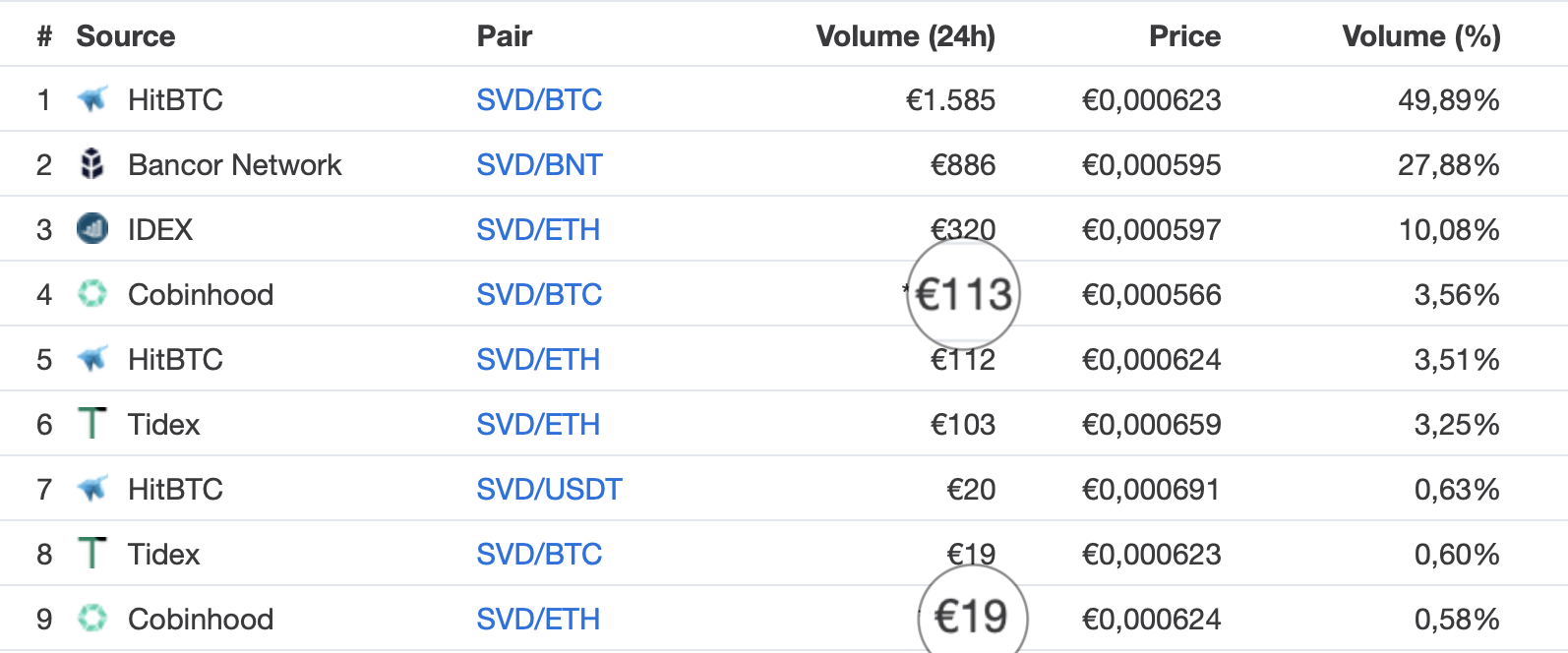This screenshot has width=1568, height=653.
Task: Open the SVD/BNT pair link
Action: [539, 164]
